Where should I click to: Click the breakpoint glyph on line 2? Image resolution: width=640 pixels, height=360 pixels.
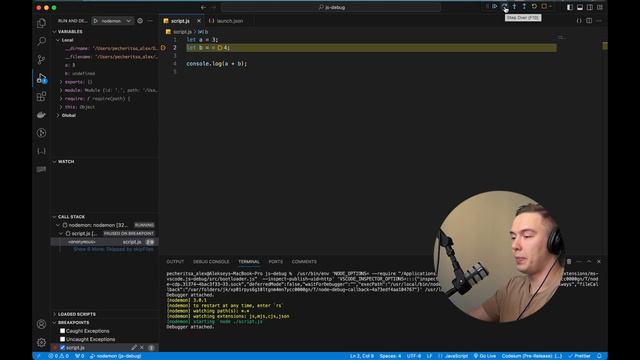pos(163,48)
